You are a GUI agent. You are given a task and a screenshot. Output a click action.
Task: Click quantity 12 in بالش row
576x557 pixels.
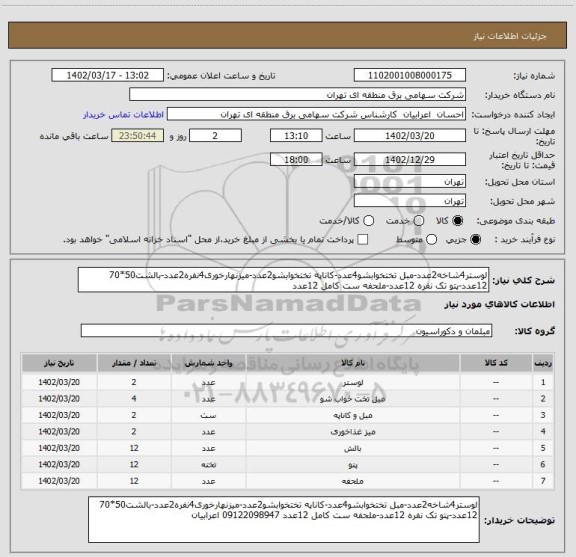click(134, 448)
